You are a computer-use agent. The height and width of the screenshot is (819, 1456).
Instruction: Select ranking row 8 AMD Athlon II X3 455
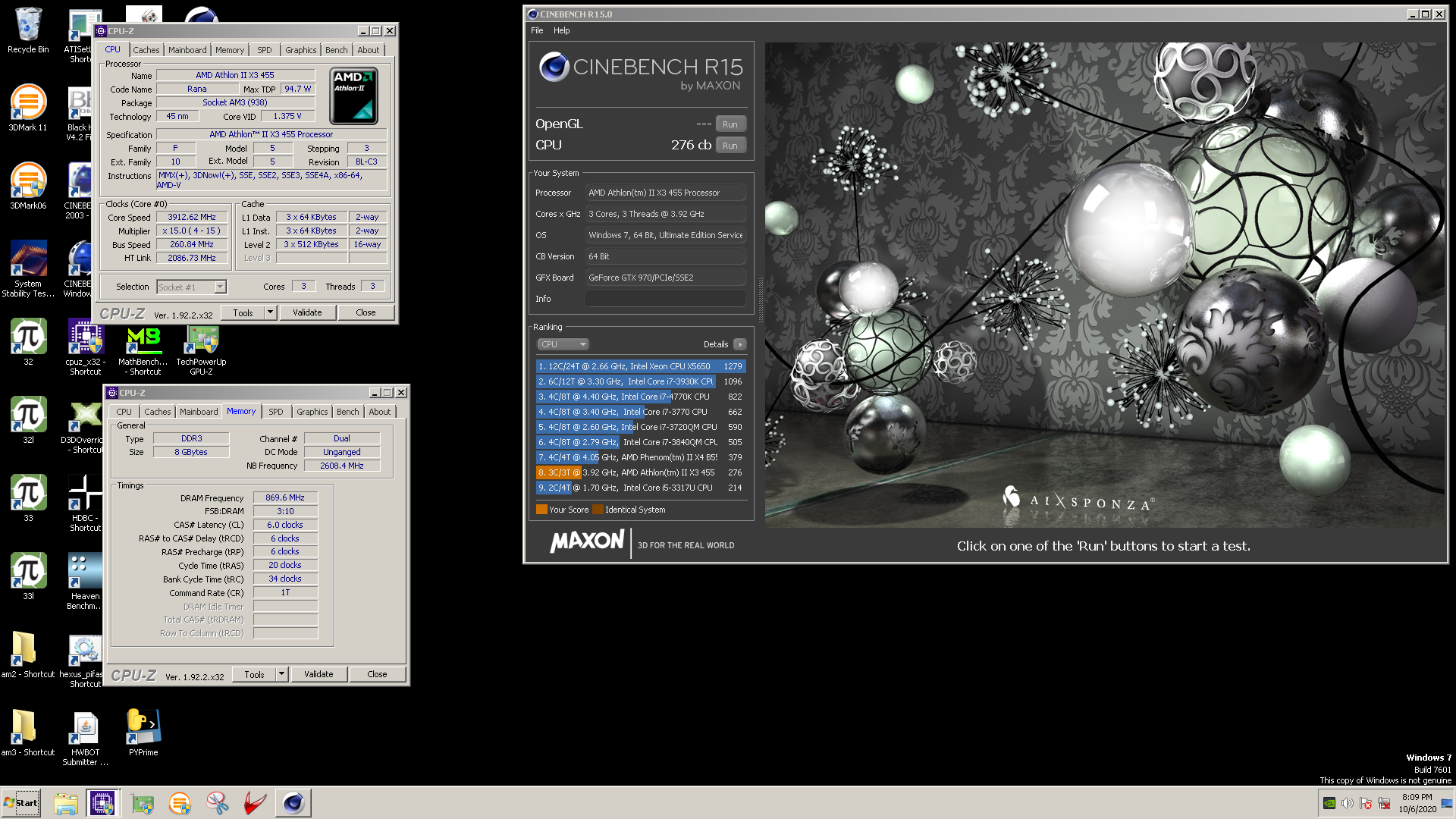coord(641,472)
